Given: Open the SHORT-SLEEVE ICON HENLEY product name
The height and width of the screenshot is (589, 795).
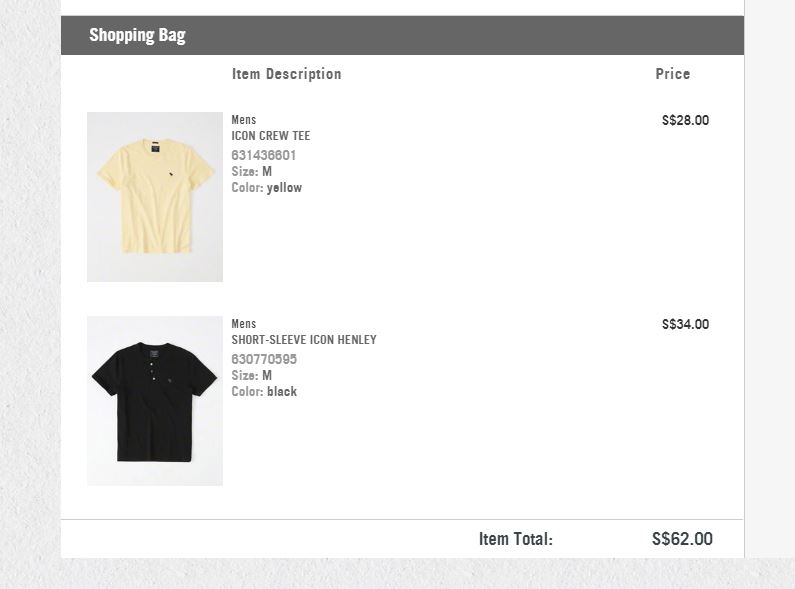Looking at the screenshot, I should click(x=304, y=340).
